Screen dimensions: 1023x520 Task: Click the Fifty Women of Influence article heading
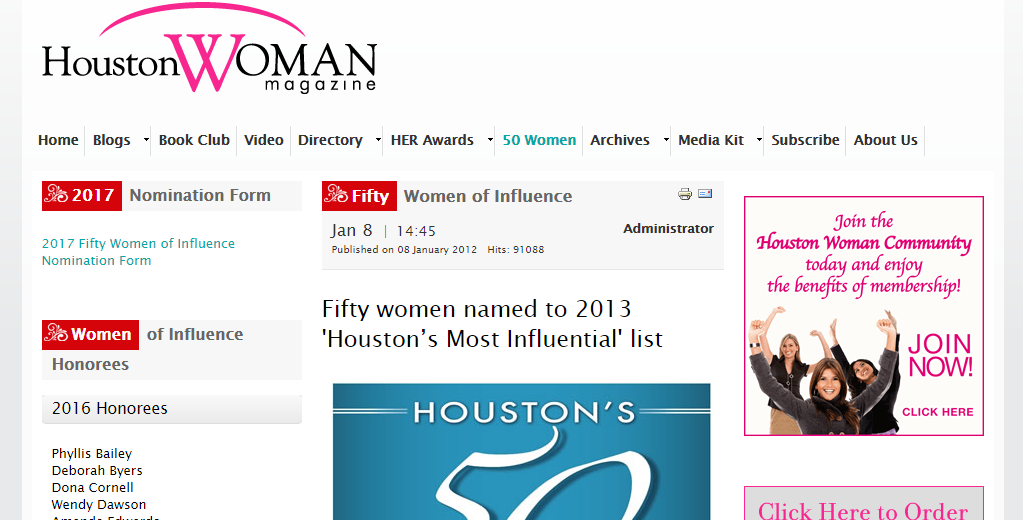(447, 196)
